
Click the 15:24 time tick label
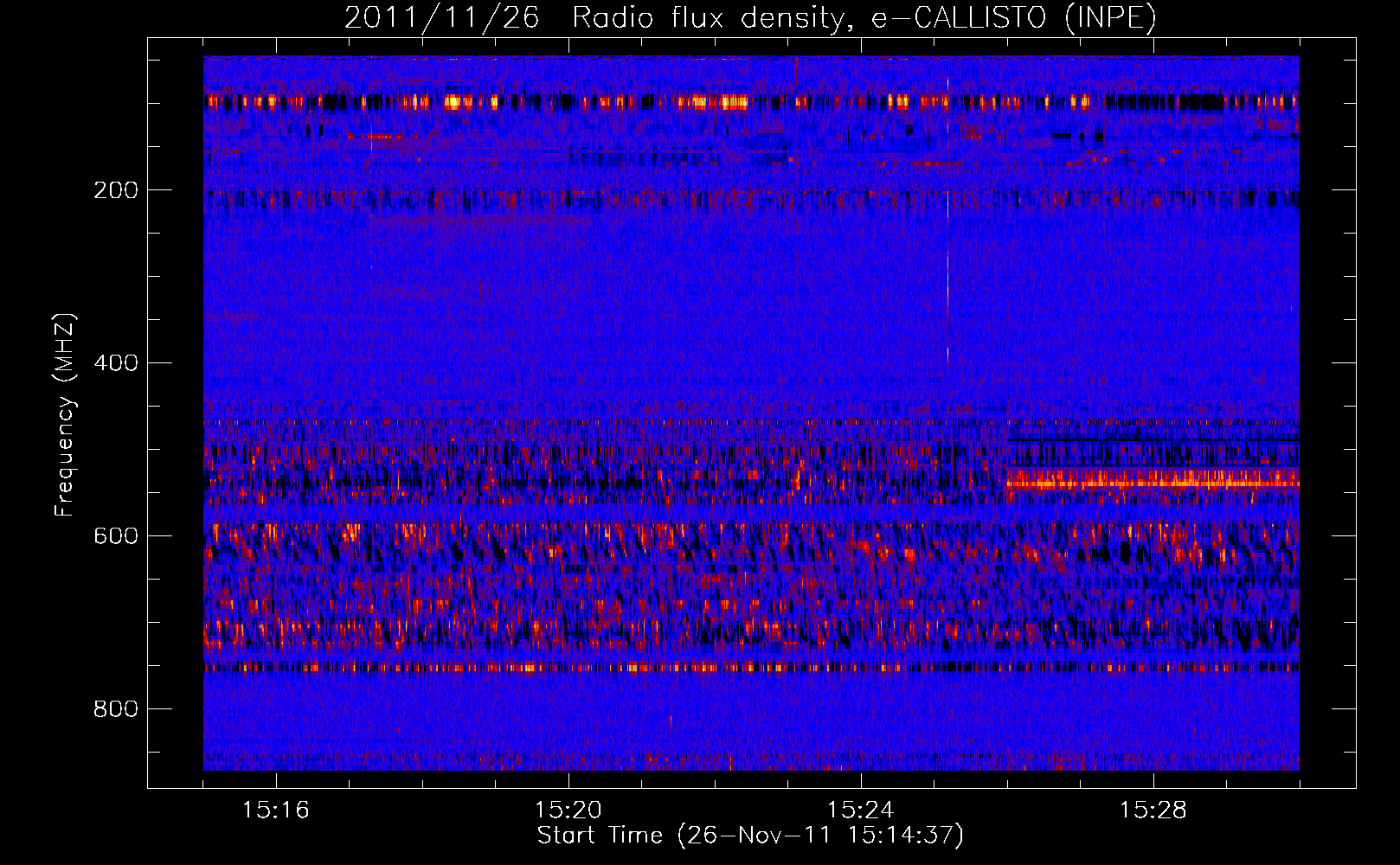click(860, 811)
